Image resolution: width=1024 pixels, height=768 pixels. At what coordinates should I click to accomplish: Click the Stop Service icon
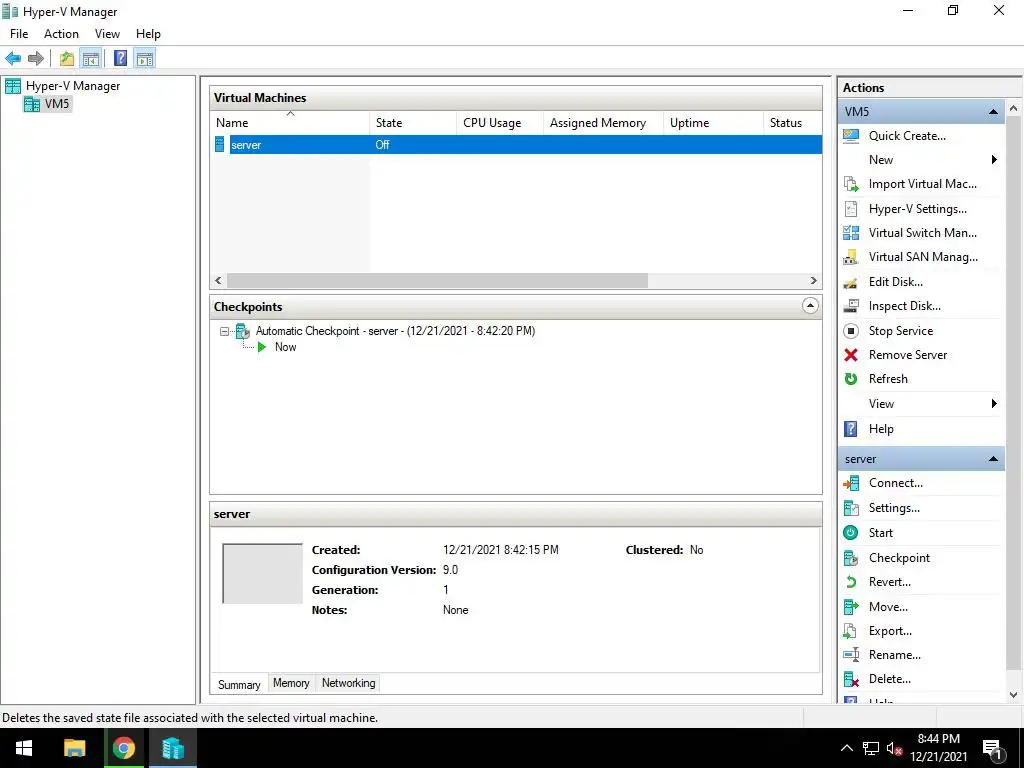851,331
